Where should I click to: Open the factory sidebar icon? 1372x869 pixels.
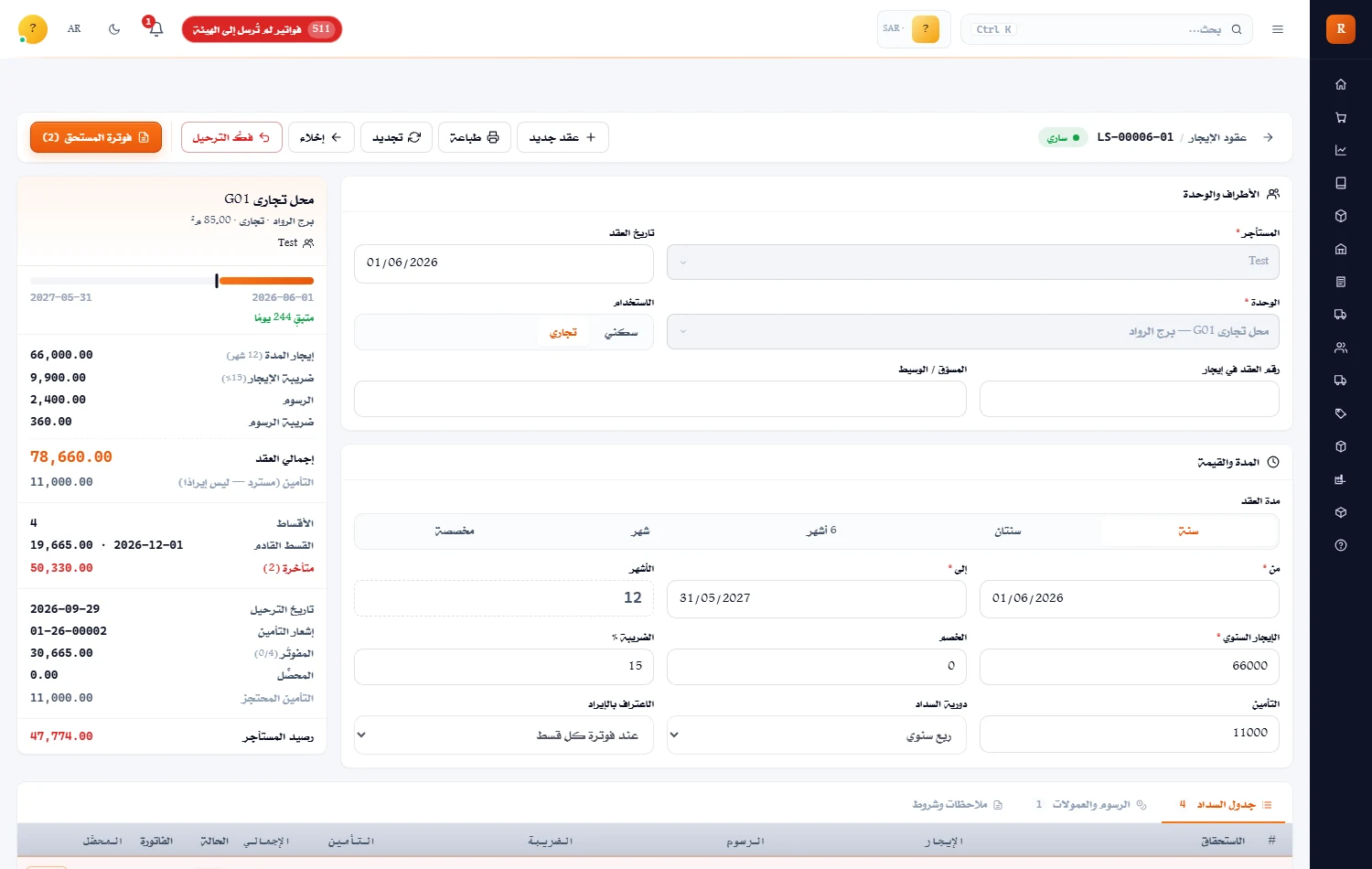point(1341,479)
